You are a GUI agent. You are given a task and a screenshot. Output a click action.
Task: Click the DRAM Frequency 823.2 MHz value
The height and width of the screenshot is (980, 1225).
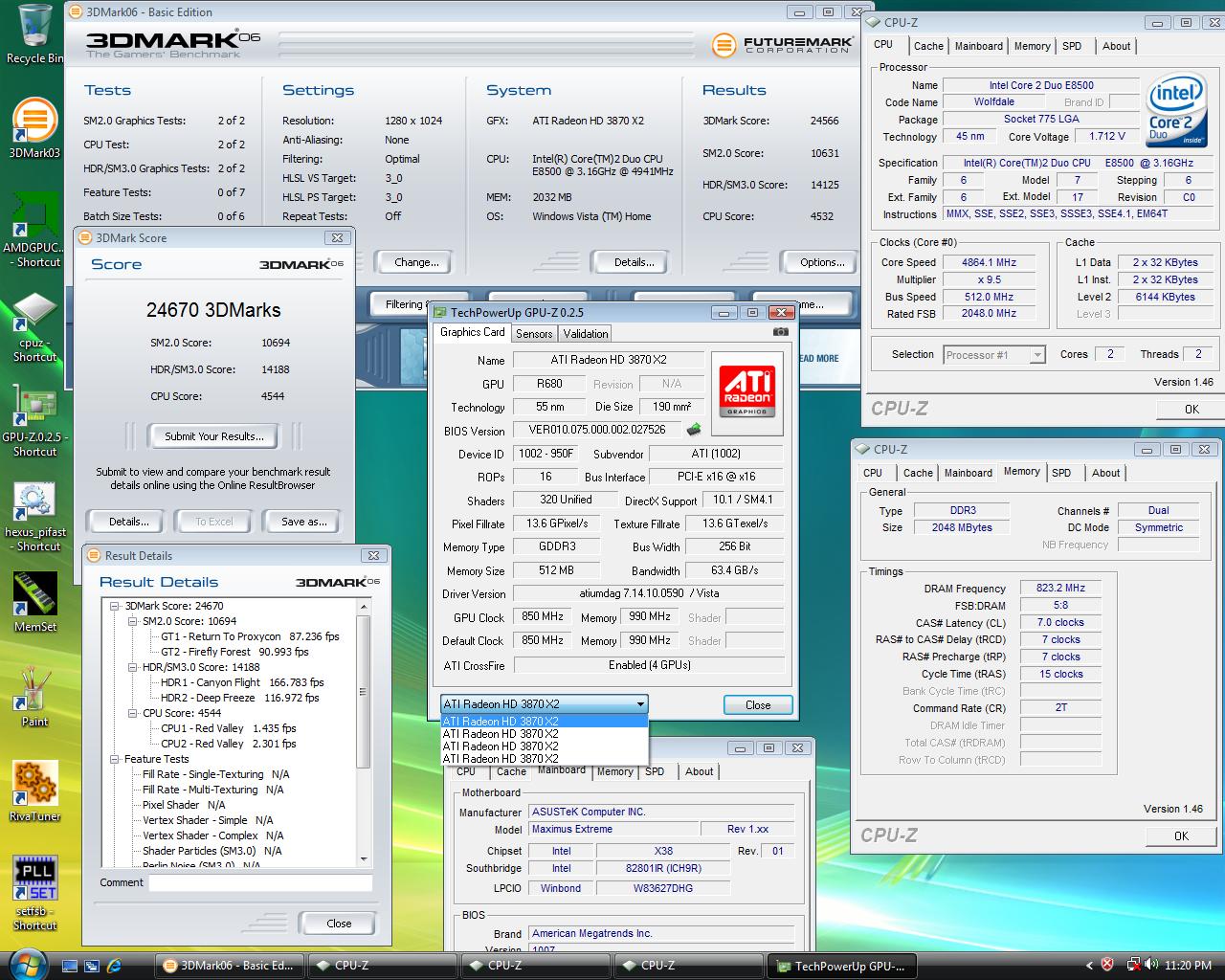1060,588
